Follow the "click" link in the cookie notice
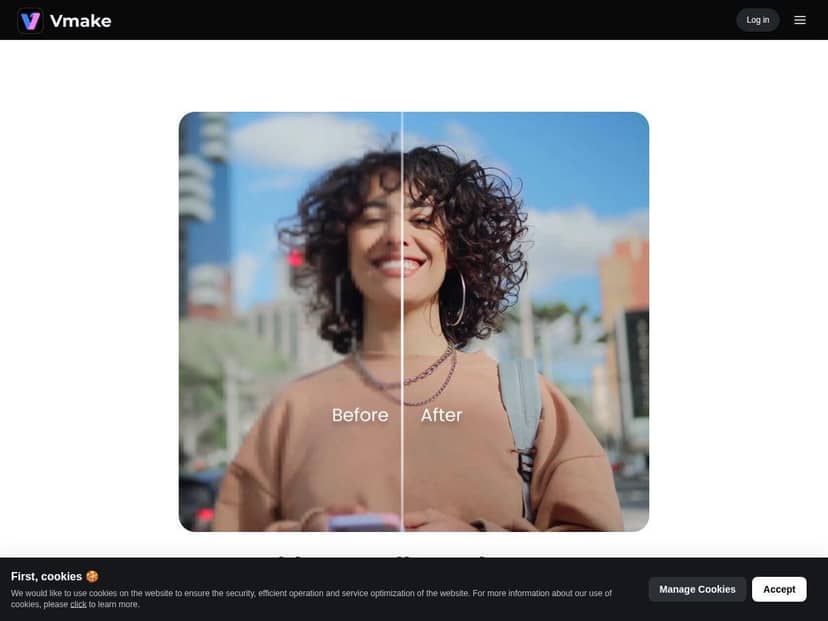This screenshot has height=621, width=828. (78, 604)
